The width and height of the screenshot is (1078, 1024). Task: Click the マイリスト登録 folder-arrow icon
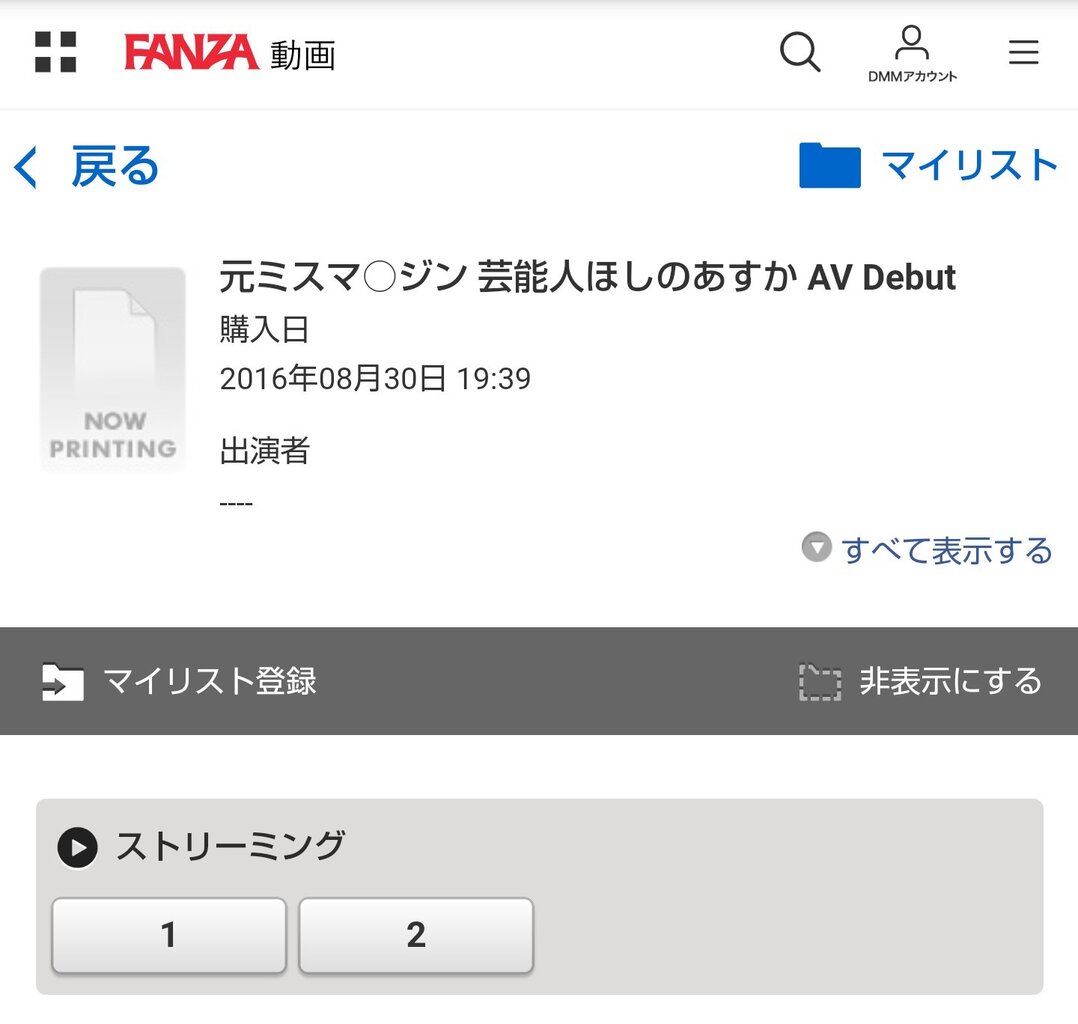(x=63, y=682)
